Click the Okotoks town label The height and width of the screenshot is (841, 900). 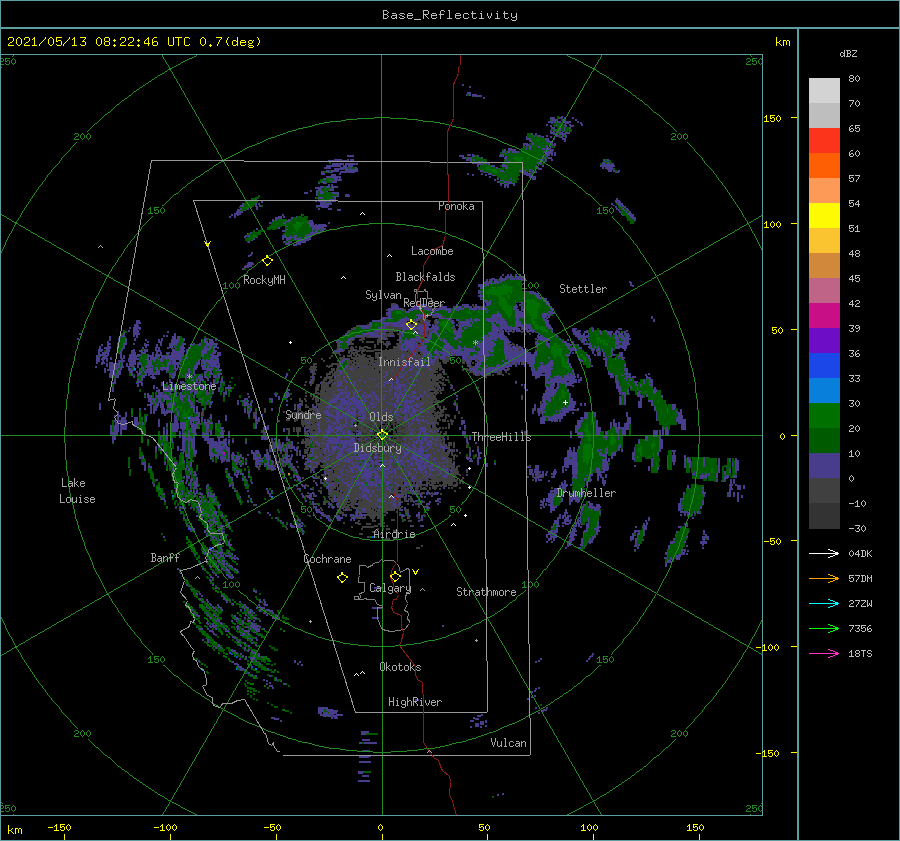click(401, 667)
